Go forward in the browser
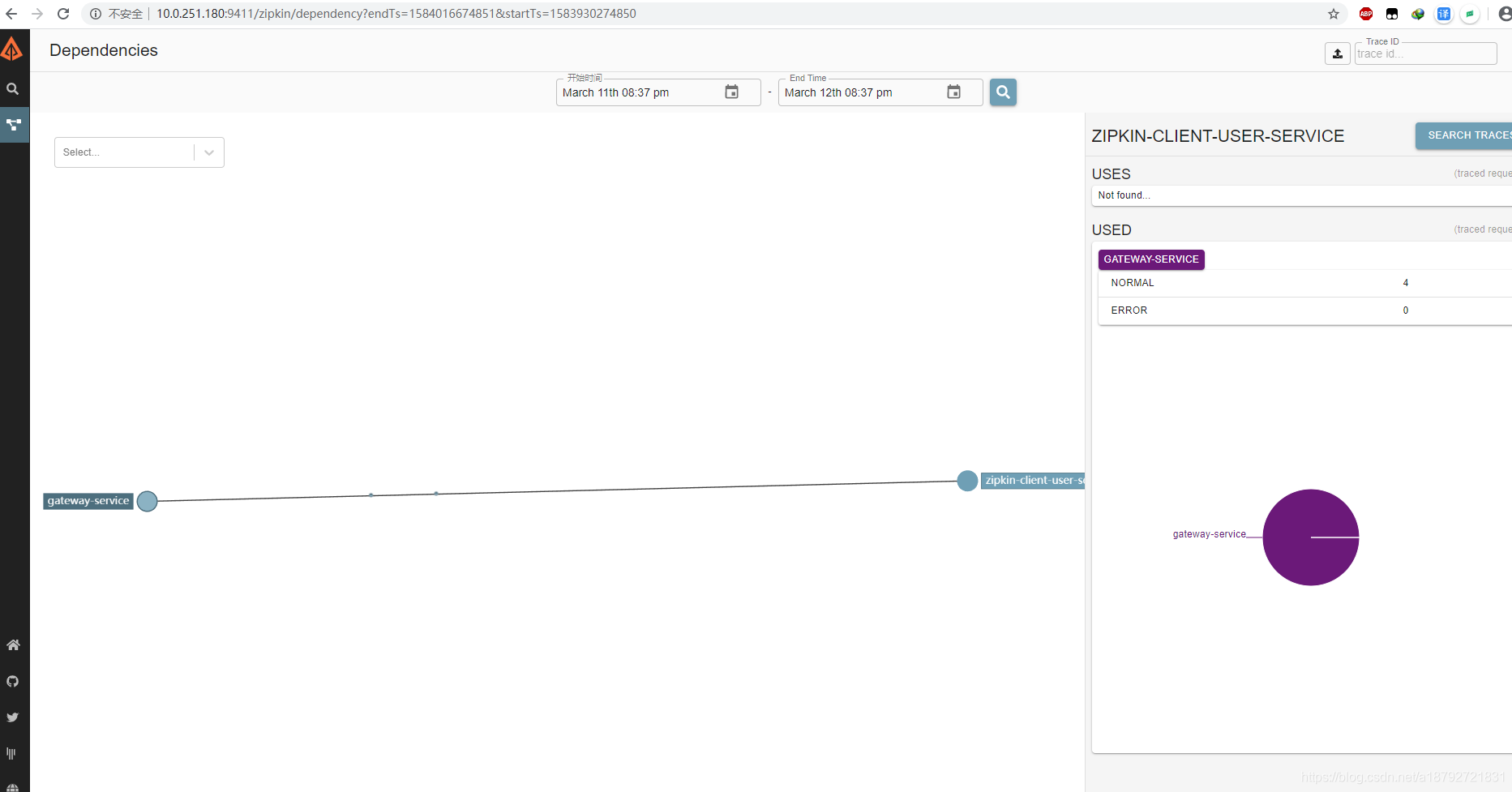The width and height of the screenshot is (1512, 792). [x=37, y=14]
